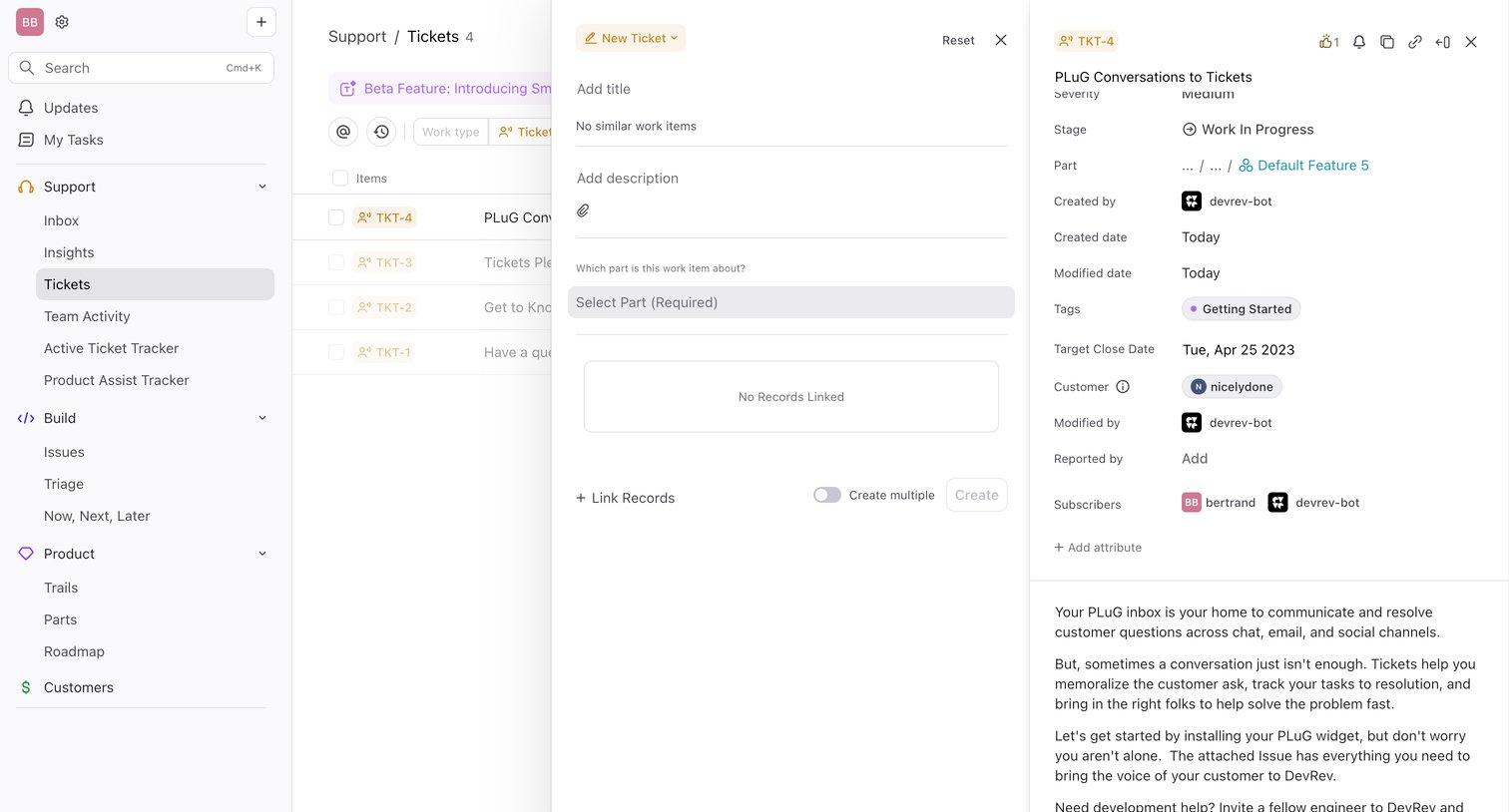Image resolution: width=1509 pixels, height=812 pixels.
Task: Upvote TKT-4 with the thumbs-up icon
Action: click(1328, 42)
